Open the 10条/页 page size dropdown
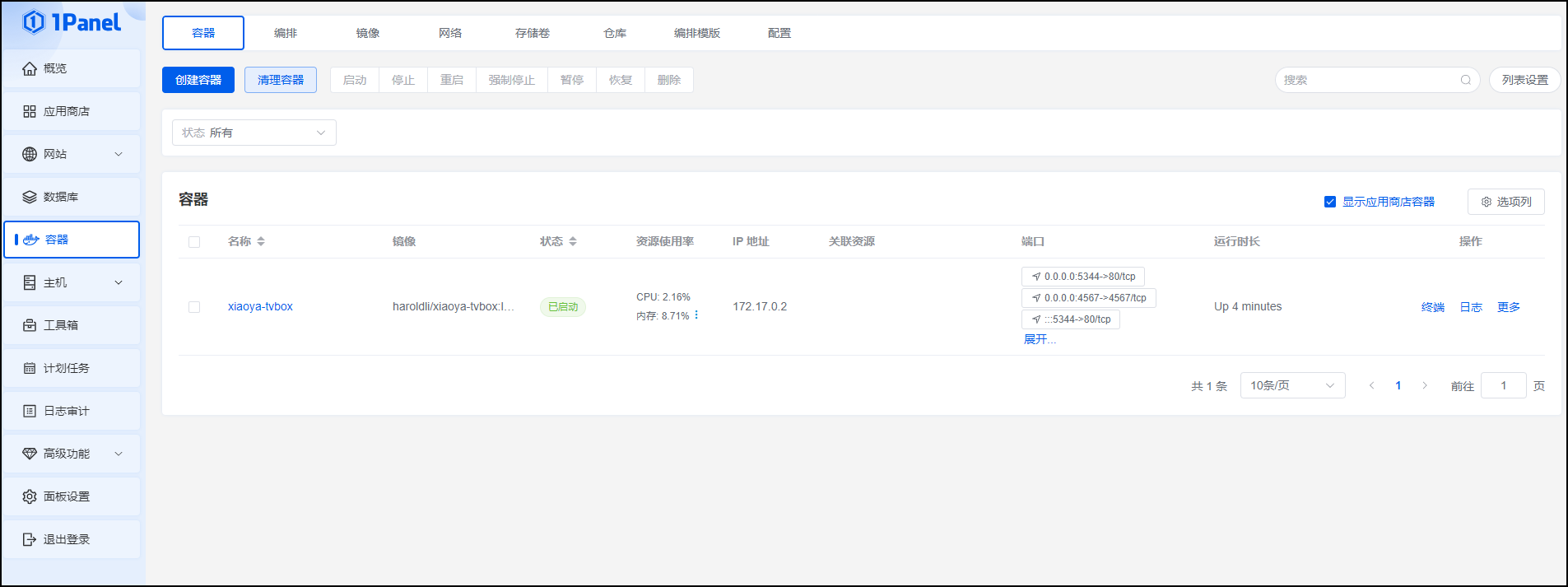 point(1293,385)
